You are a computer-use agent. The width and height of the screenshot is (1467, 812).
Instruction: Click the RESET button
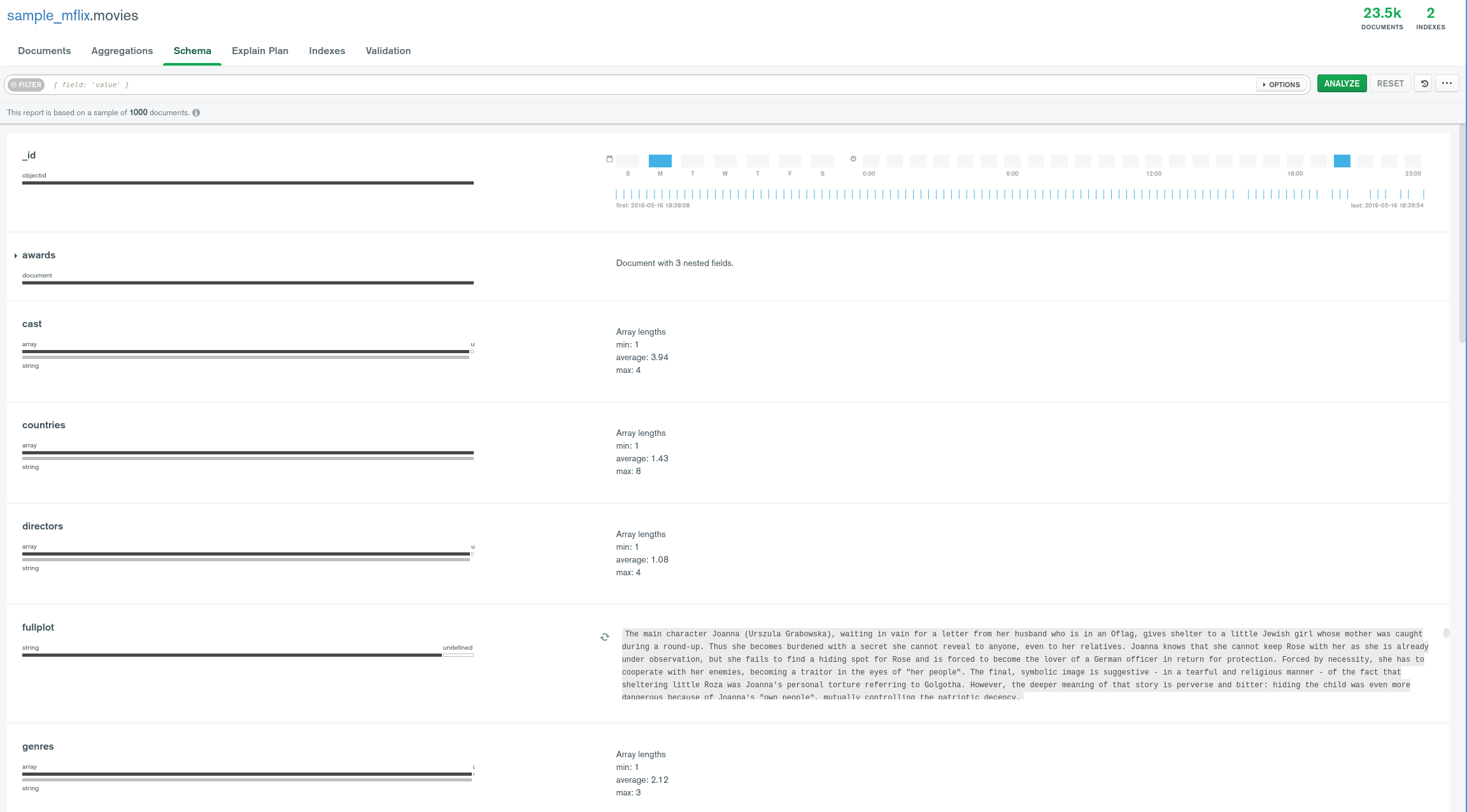click(x=1390, y=83)
